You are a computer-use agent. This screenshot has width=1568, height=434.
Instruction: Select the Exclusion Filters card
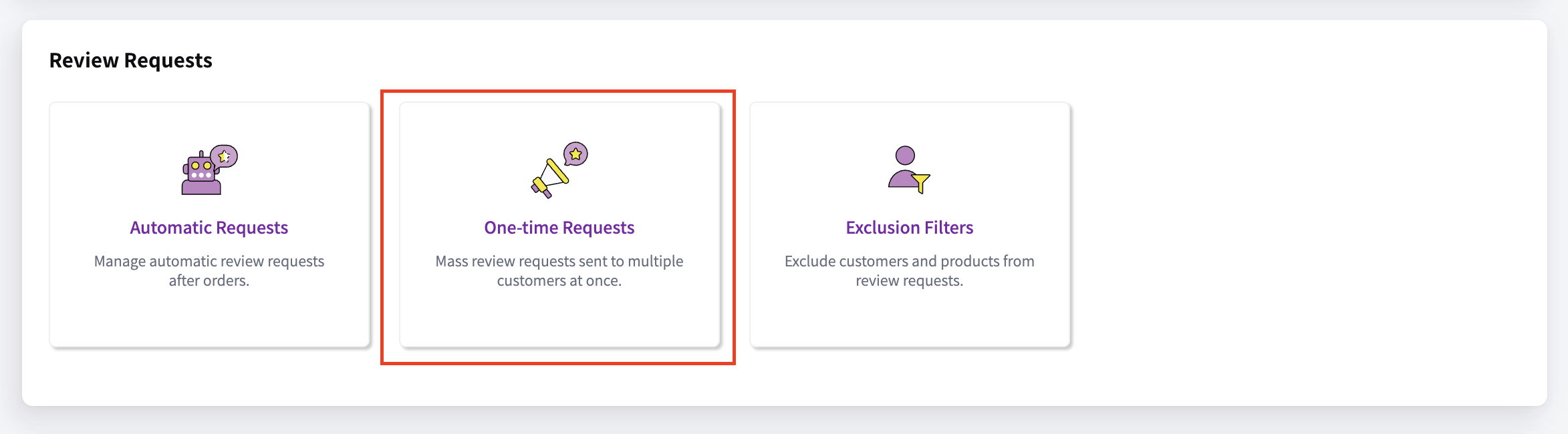908,224
